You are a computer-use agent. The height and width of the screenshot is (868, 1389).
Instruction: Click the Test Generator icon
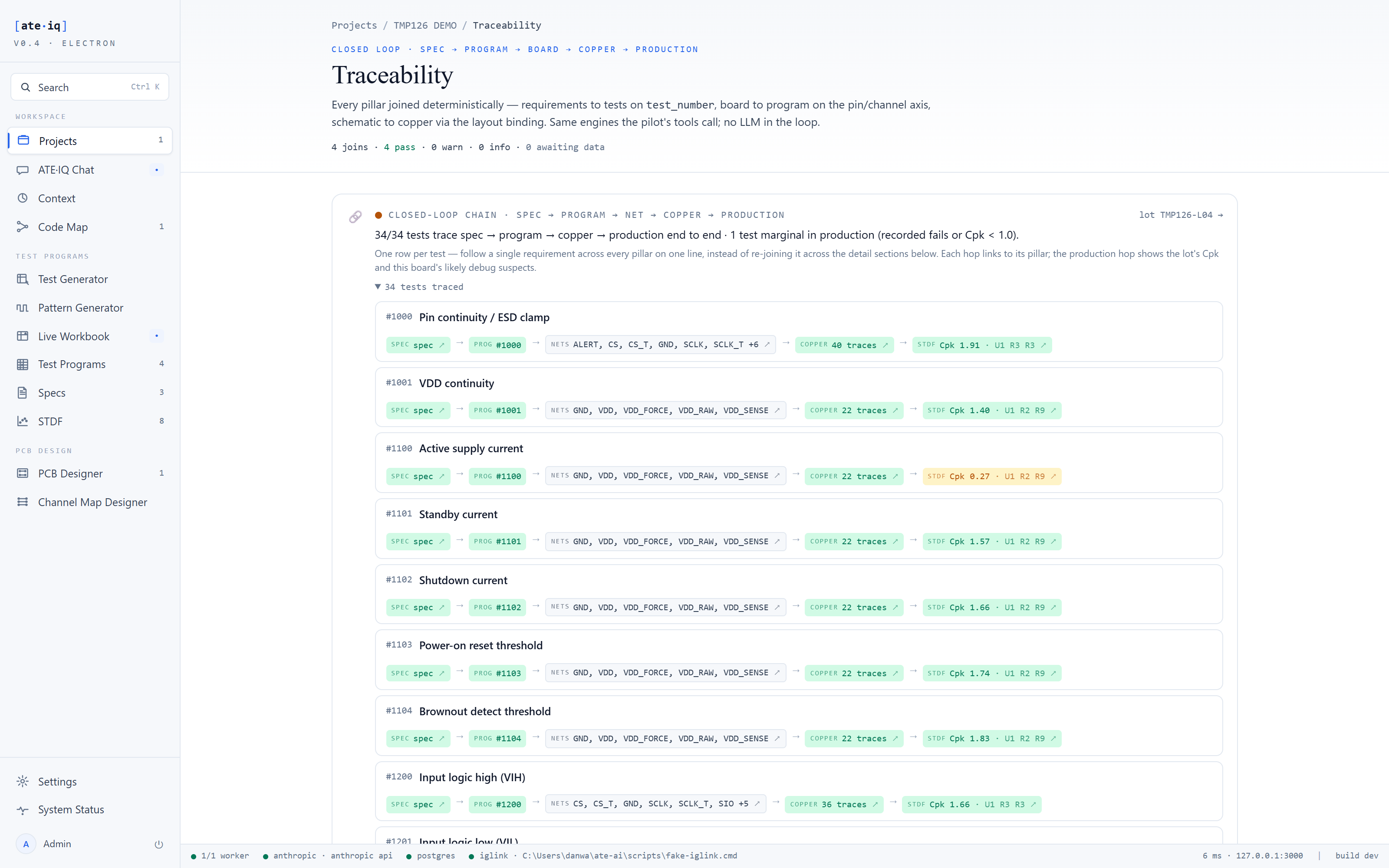[x=23, y=279]
